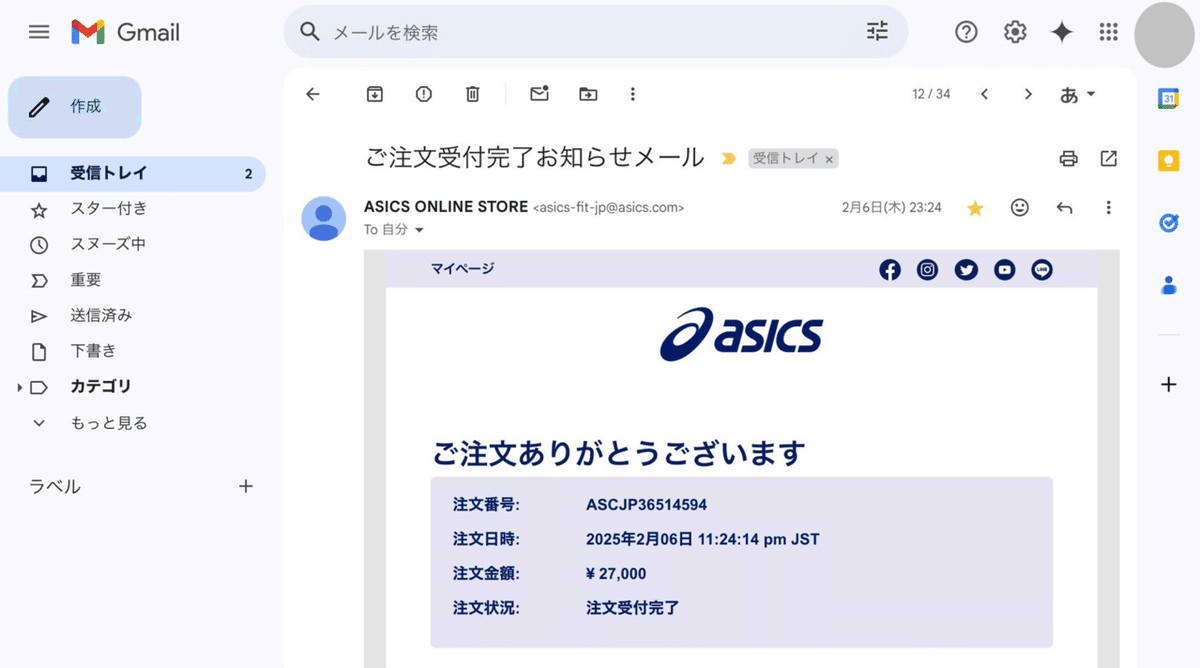Screen dimensions: 1200x668
Task: Open message more options menu
Action: [1108, 208]
